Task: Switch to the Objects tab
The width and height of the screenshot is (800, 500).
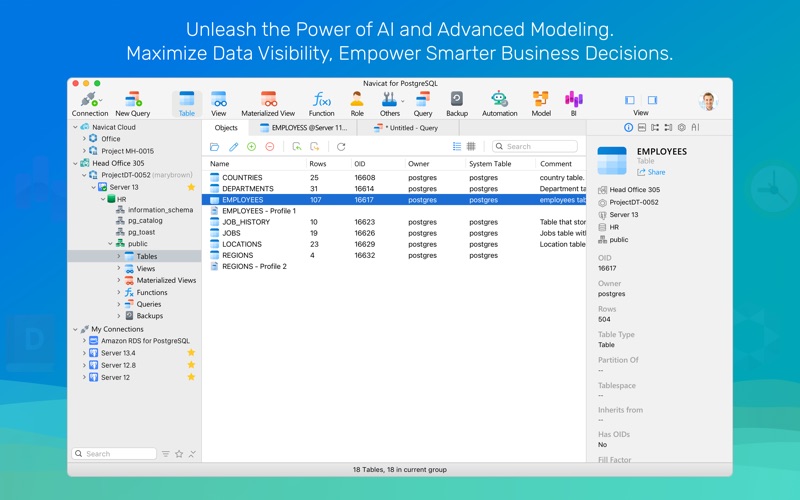Action: 226,128
